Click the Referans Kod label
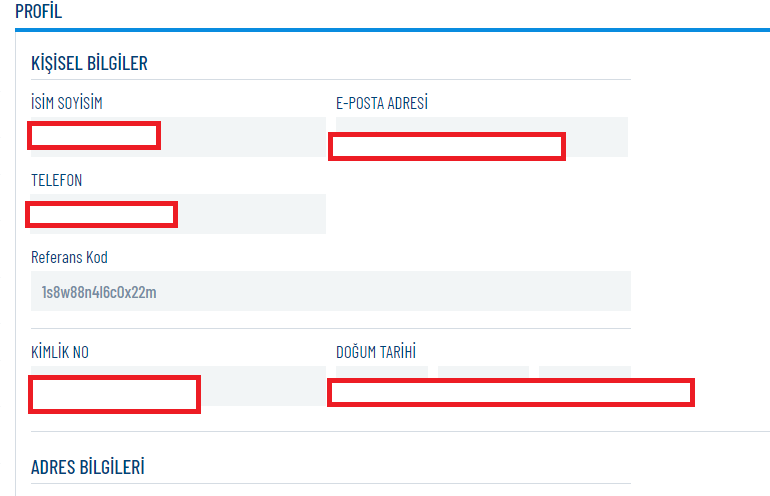Screen dimensions: 770x496 point(69,257)
